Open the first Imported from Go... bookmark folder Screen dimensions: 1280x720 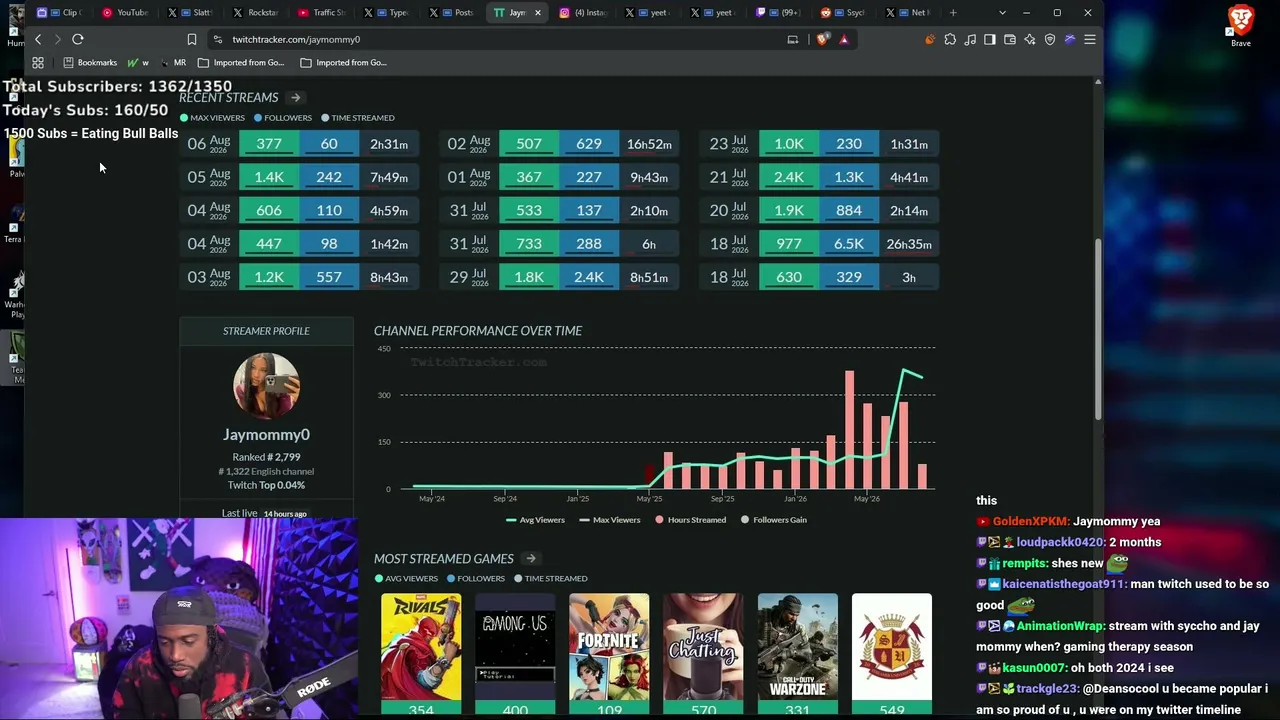pyautogui.click(x=241, y=62)
